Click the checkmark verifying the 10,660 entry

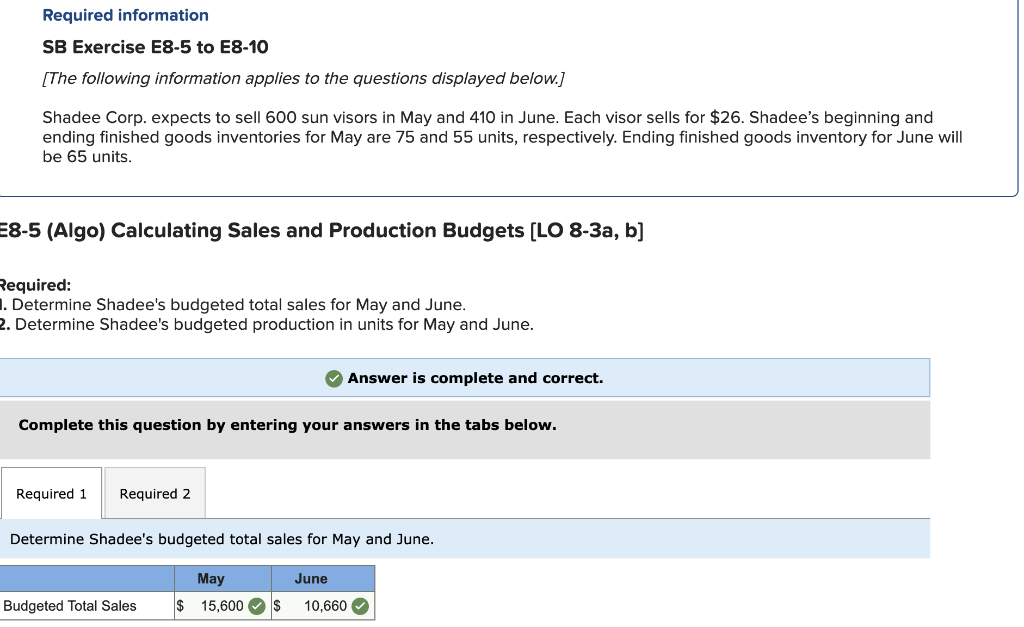tap(362, 606)
